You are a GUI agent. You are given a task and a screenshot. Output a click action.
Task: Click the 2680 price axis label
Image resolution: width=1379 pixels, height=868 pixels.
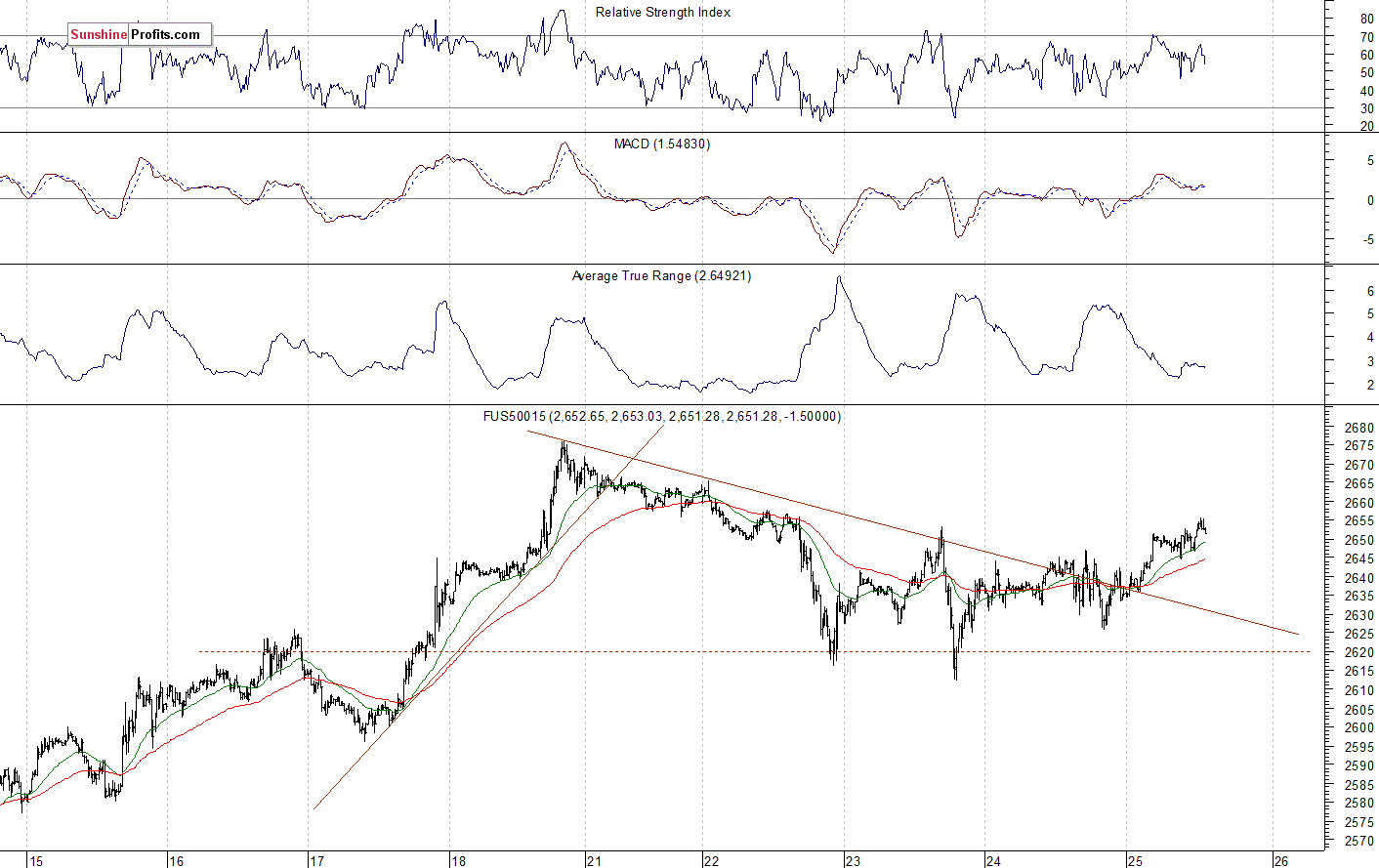pos(1359,428)
